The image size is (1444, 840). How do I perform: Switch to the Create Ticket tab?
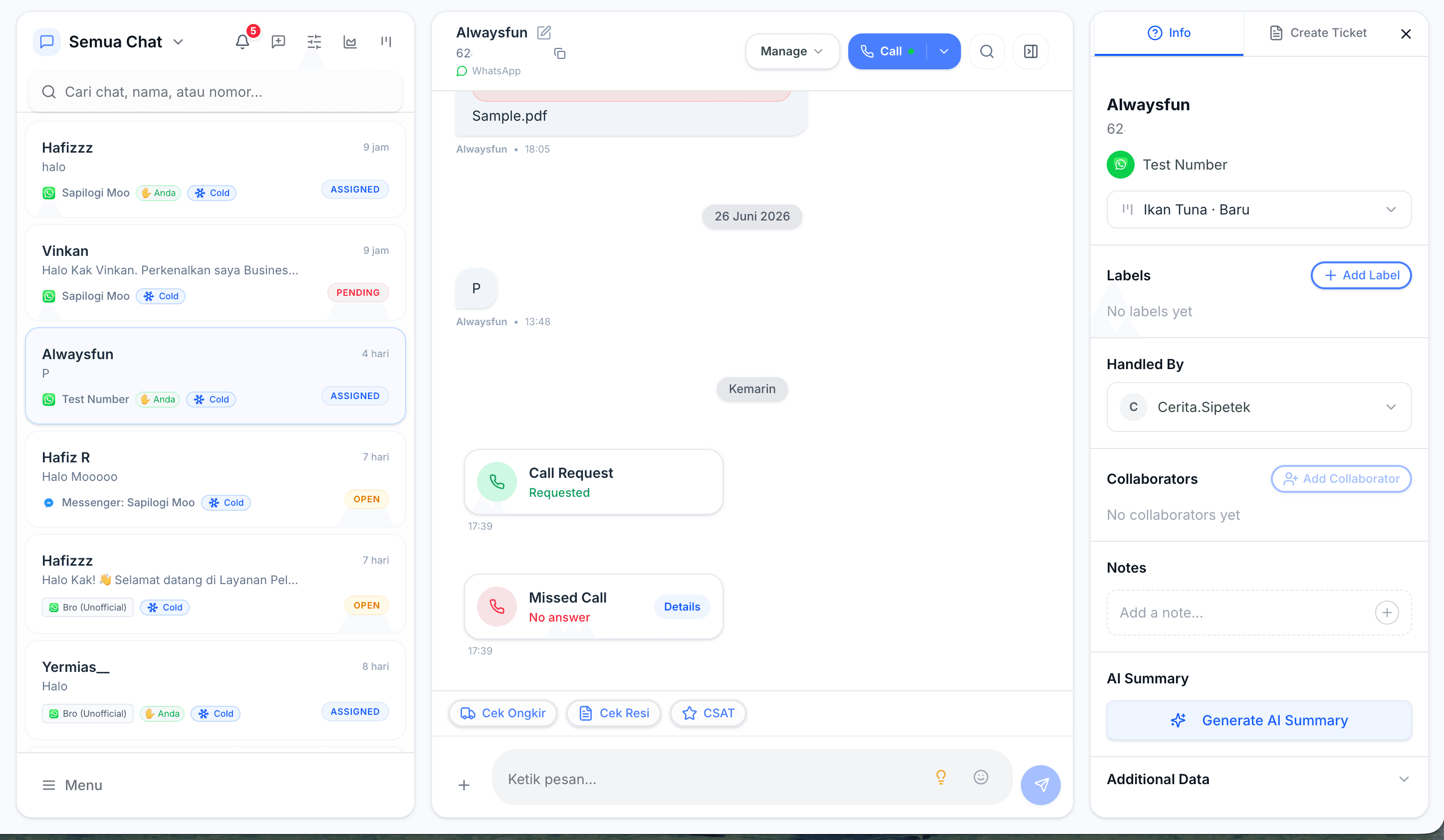(x=1318, y=33)
